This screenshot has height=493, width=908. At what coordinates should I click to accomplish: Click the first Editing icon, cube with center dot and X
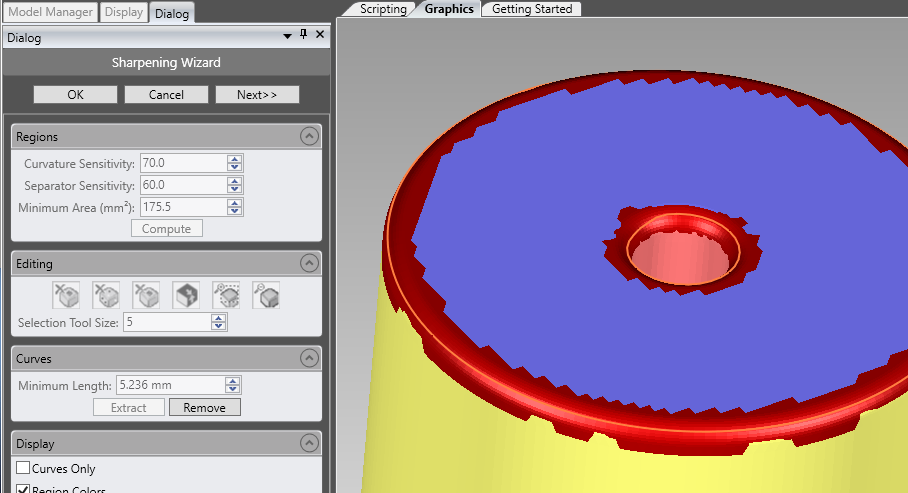click(66, 295)
